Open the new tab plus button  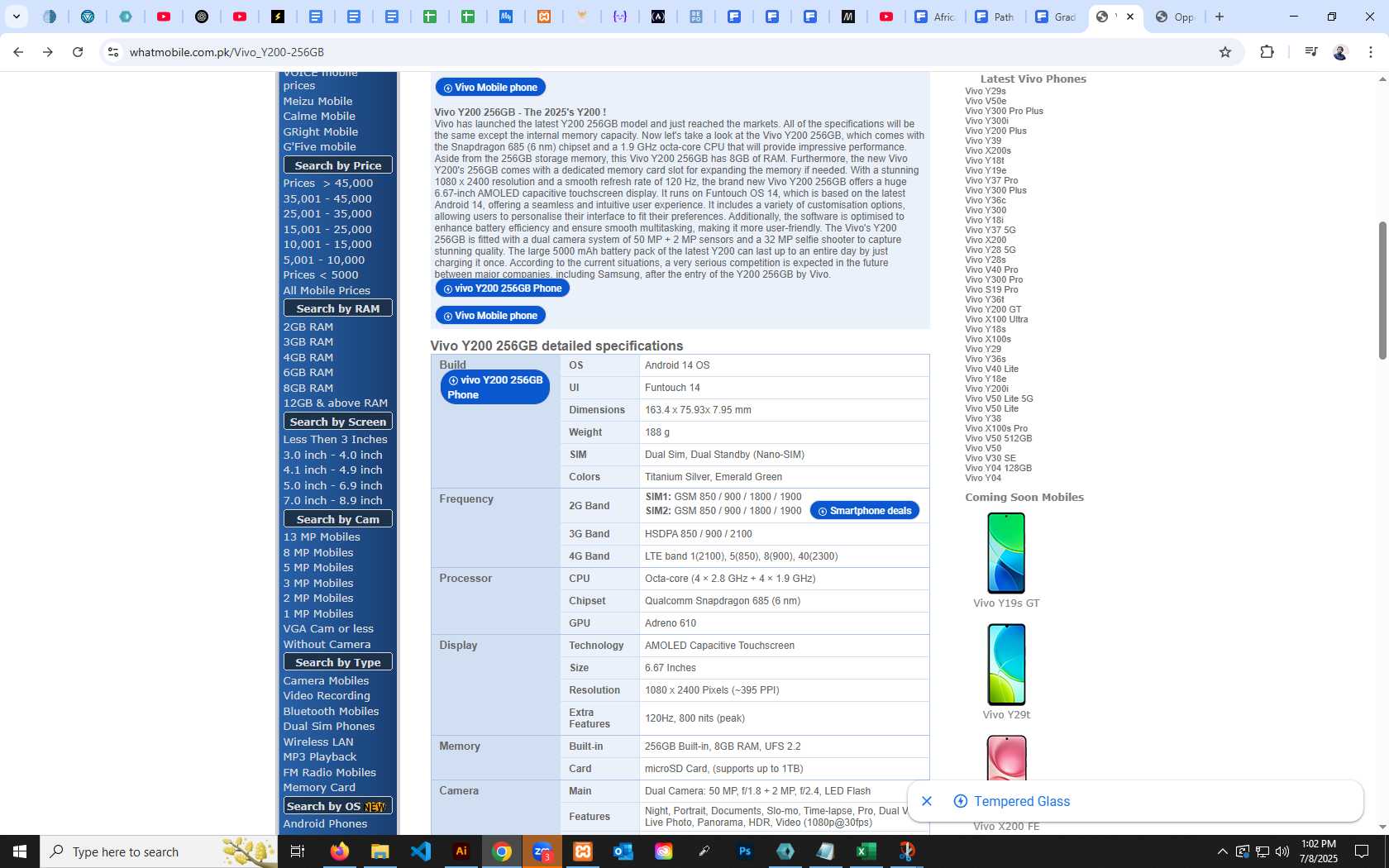tap(1220, 17)
